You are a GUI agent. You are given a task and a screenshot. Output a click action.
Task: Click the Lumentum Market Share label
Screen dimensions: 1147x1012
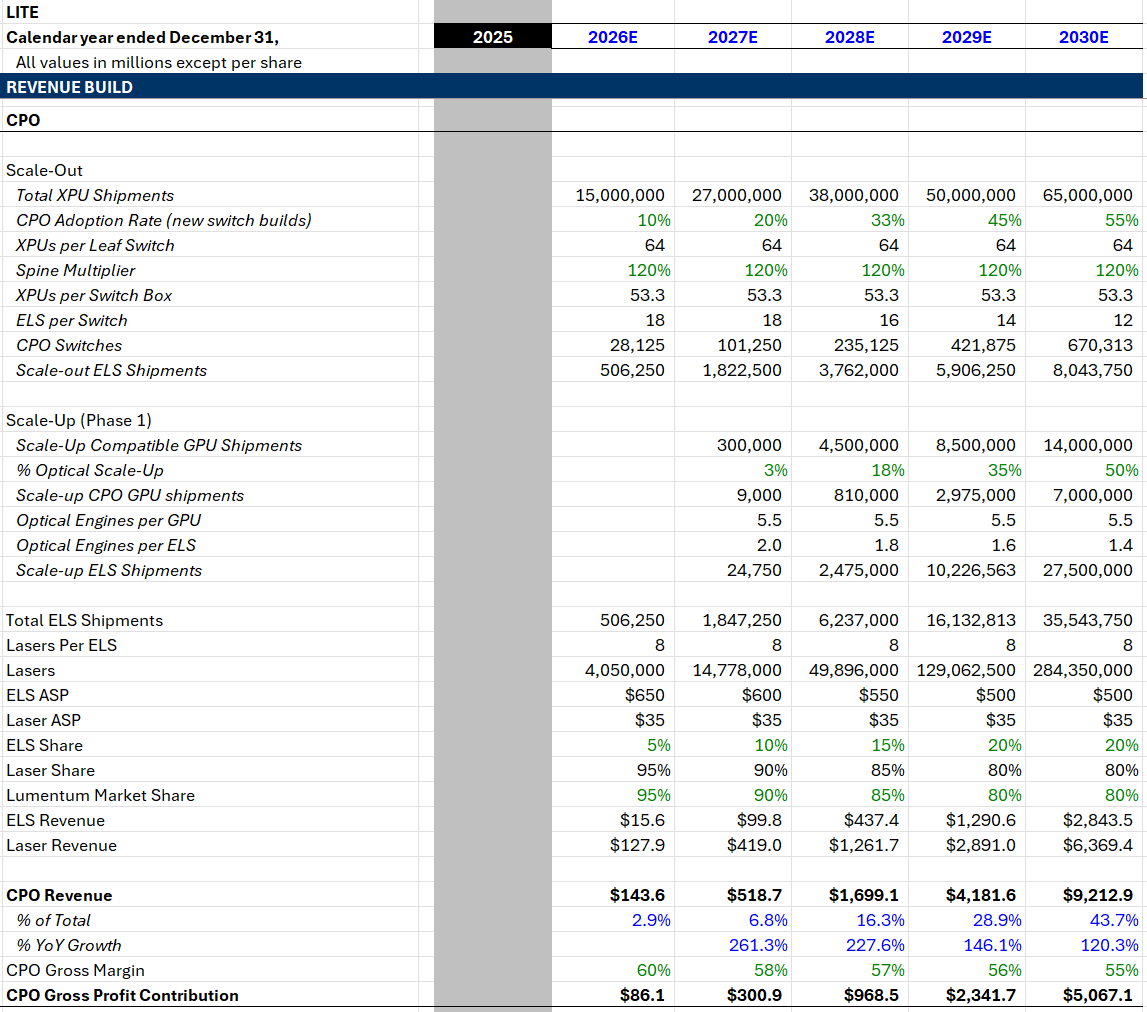point(100,795)
